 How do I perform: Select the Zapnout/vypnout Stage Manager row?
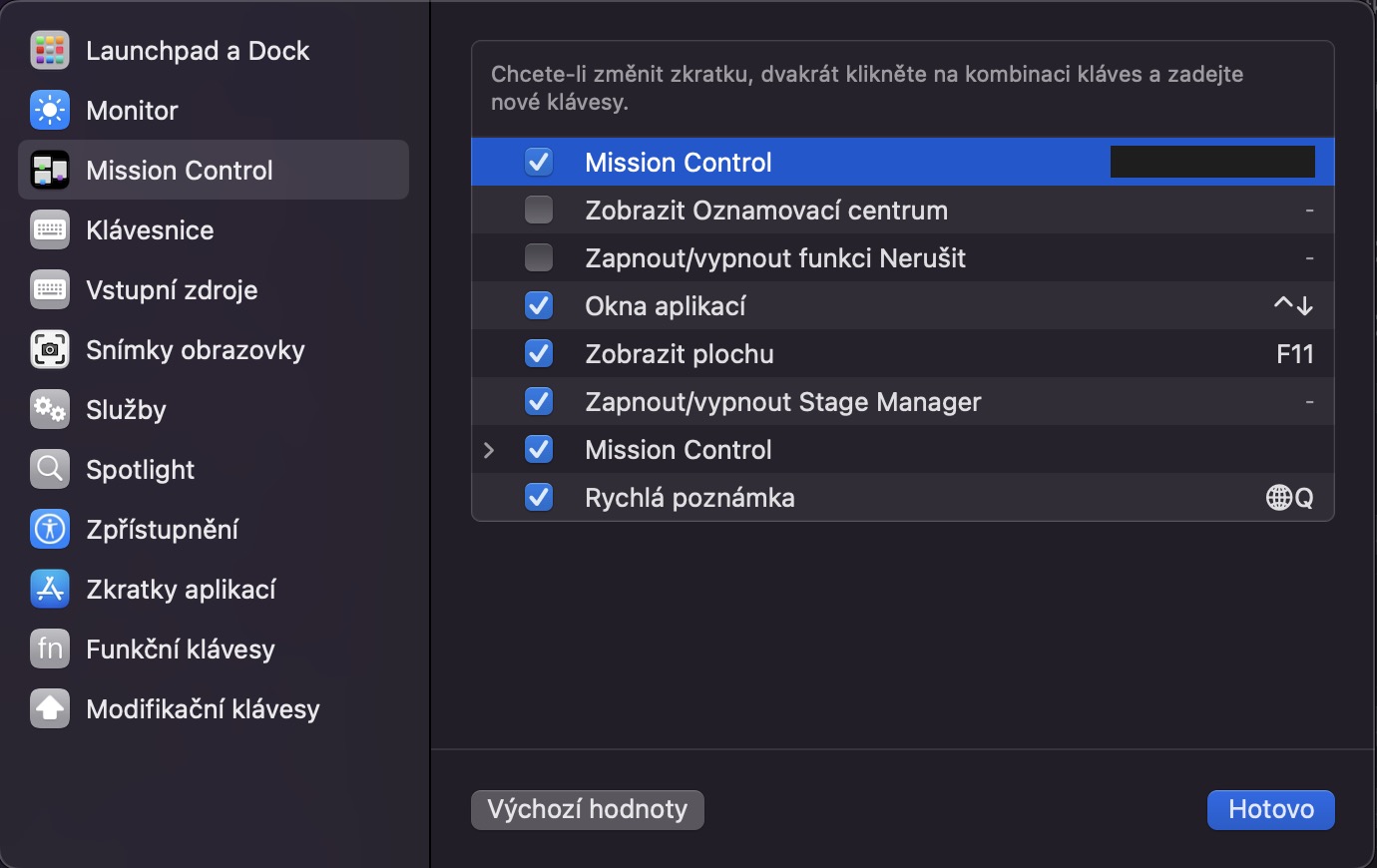click(x=782, y=402)
